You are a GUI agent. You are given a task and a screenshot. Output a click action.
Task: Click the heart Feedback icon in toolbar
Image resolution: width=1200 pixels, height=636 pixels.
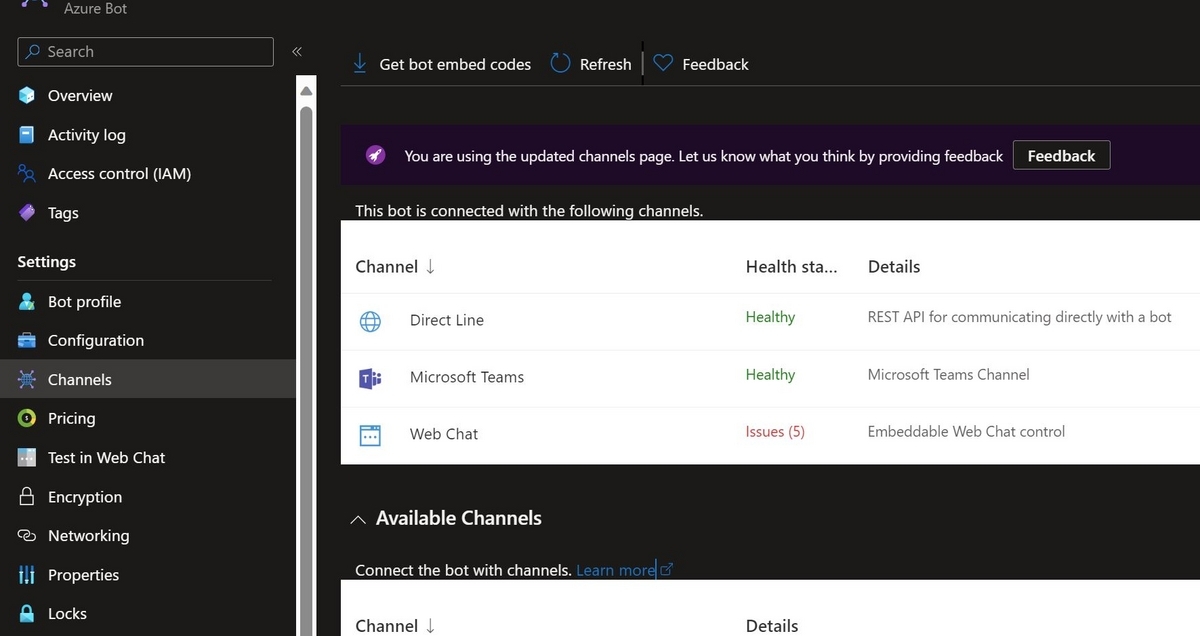click(662, 64)
